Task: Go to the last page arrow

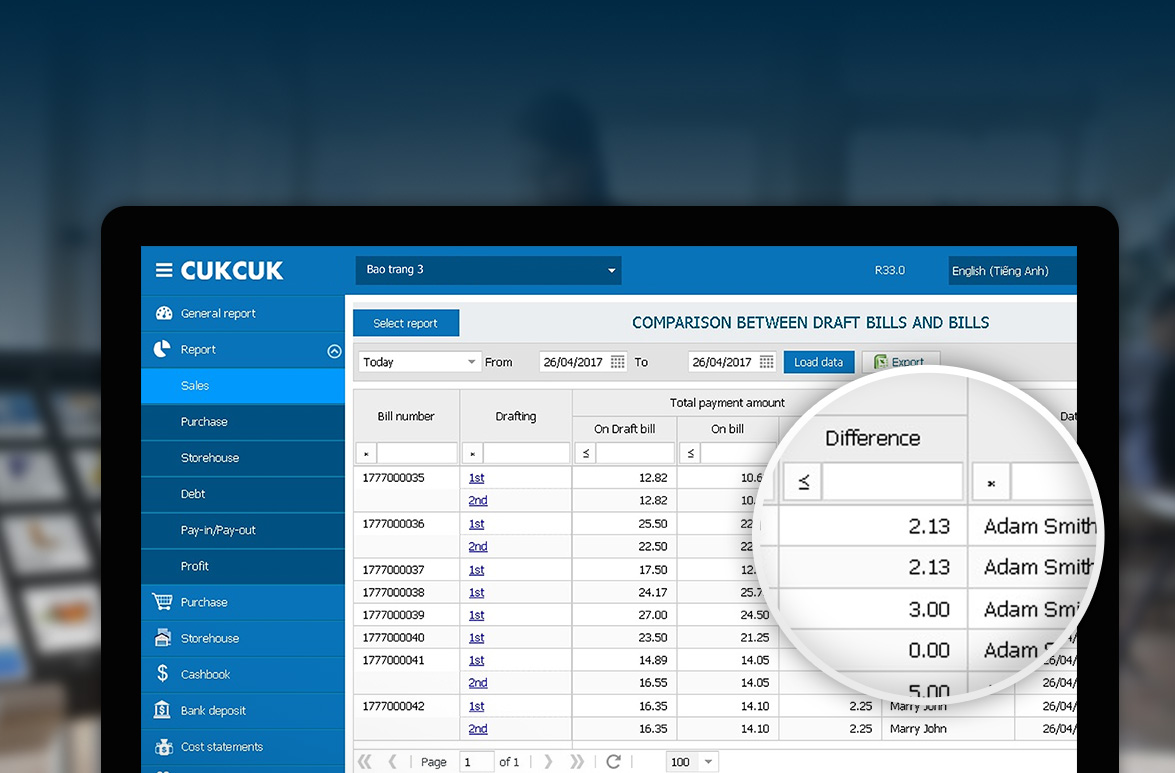Action: click(x=576, y=762)
